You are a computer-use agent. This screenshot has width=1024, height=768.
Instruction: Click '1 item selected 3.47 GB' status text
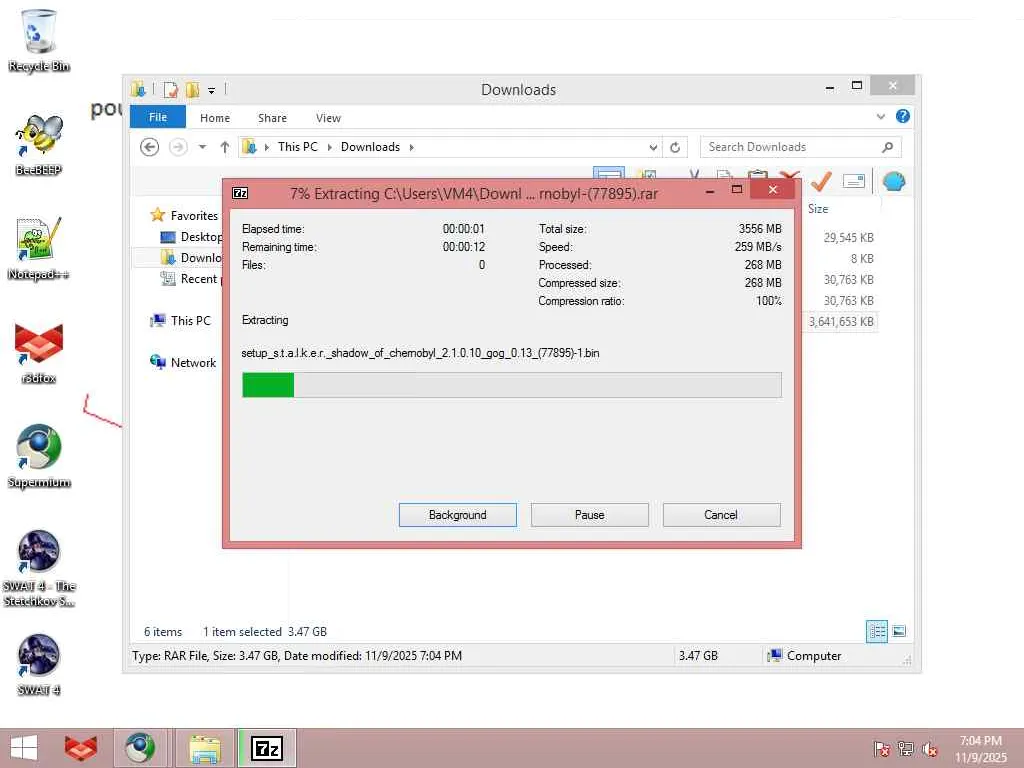click(264, 632)
